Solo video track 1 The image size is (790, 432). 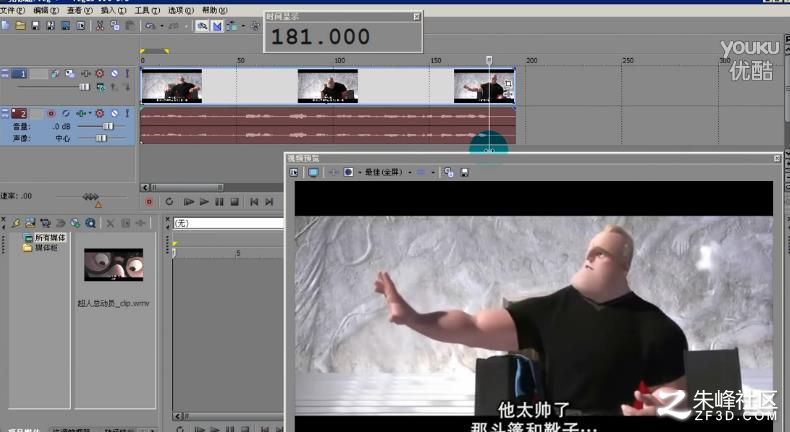click(127, 74)
